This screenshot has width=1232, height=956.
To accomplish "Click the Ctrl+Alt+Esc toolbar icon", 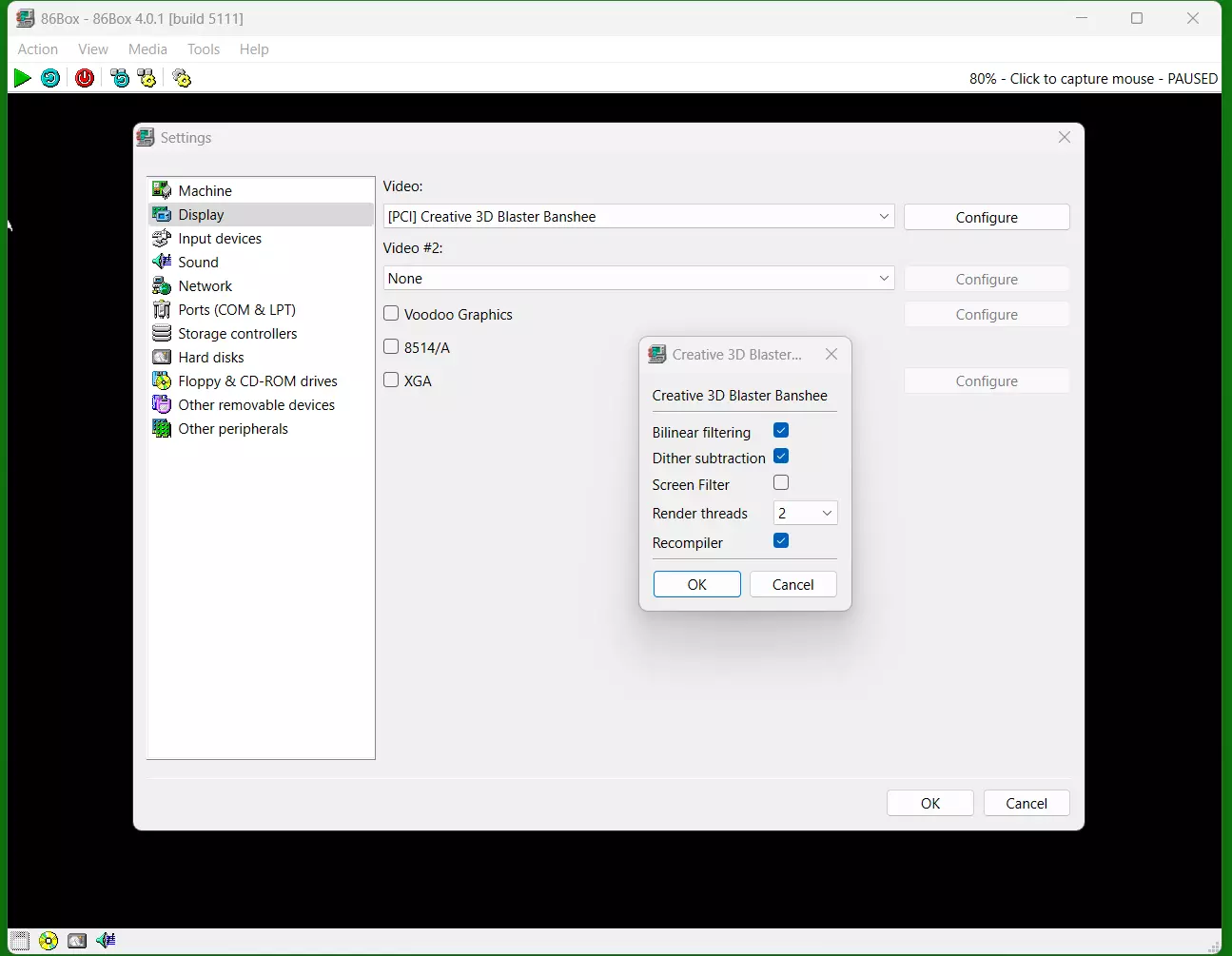I will pos(147,78).
